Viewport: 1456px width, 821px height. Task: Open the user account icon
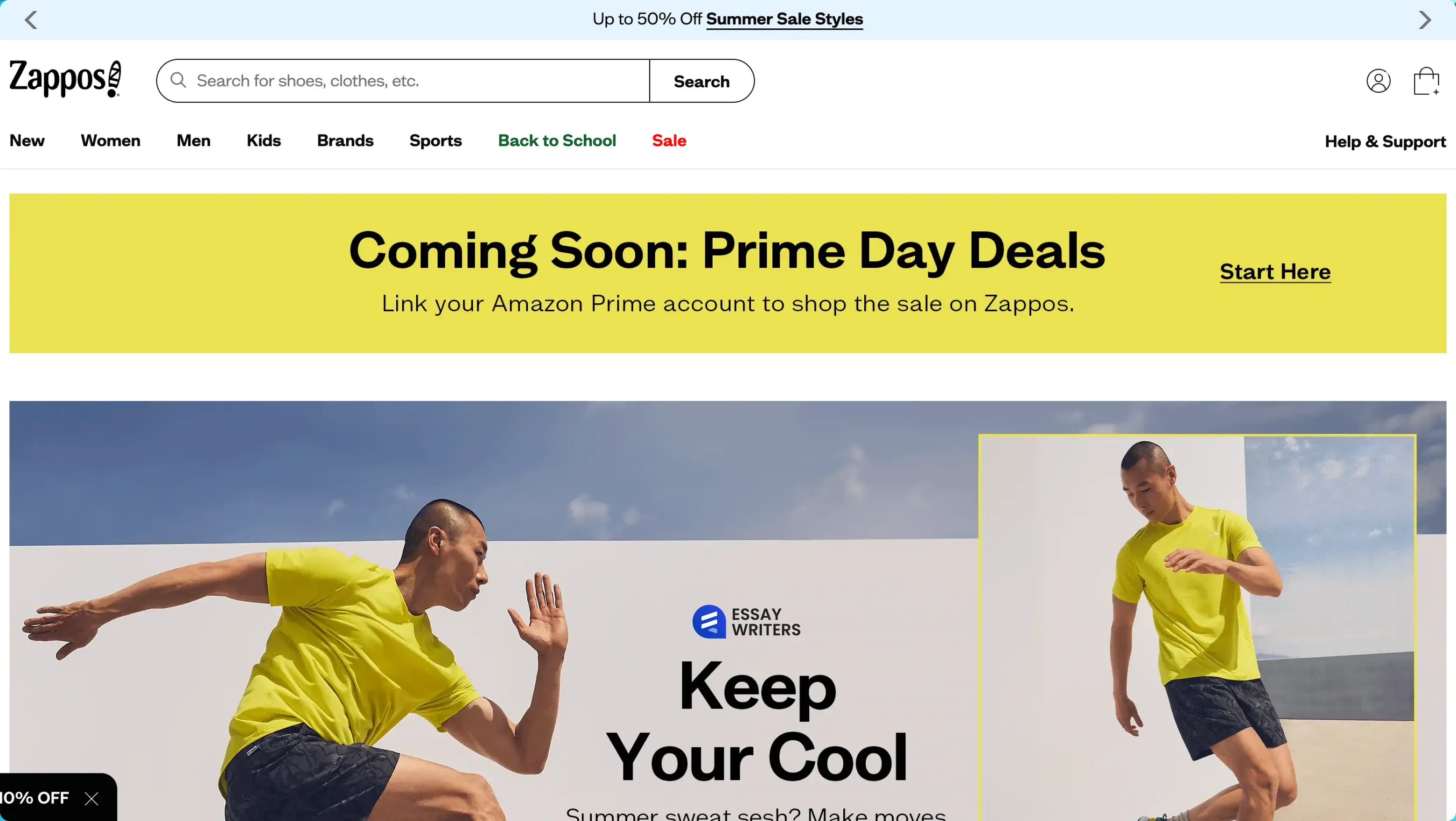(x=1379, y=81)
